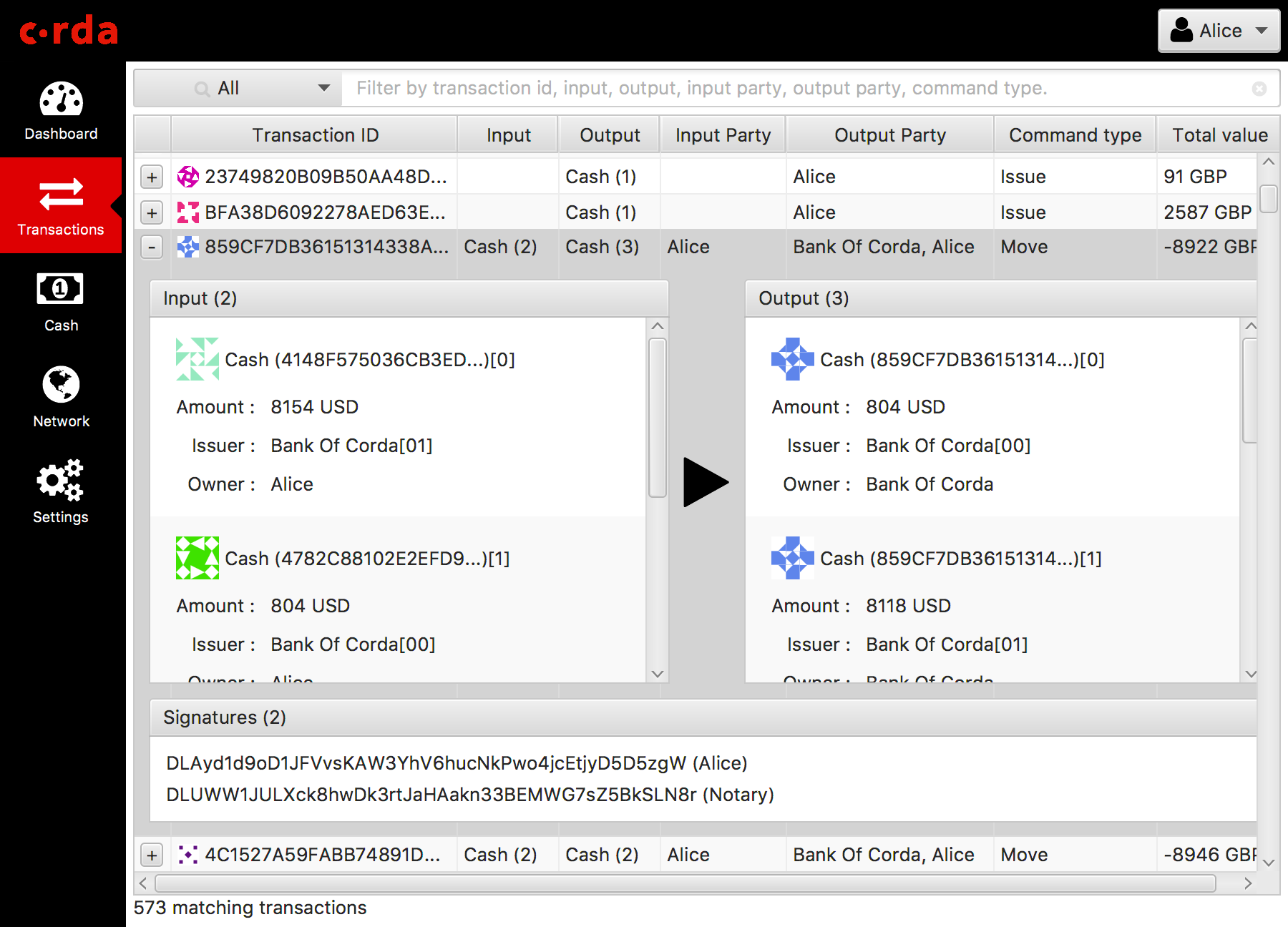Sort by Total value column header
The width and height of the screenshot is (1288, 927).
1219,134
